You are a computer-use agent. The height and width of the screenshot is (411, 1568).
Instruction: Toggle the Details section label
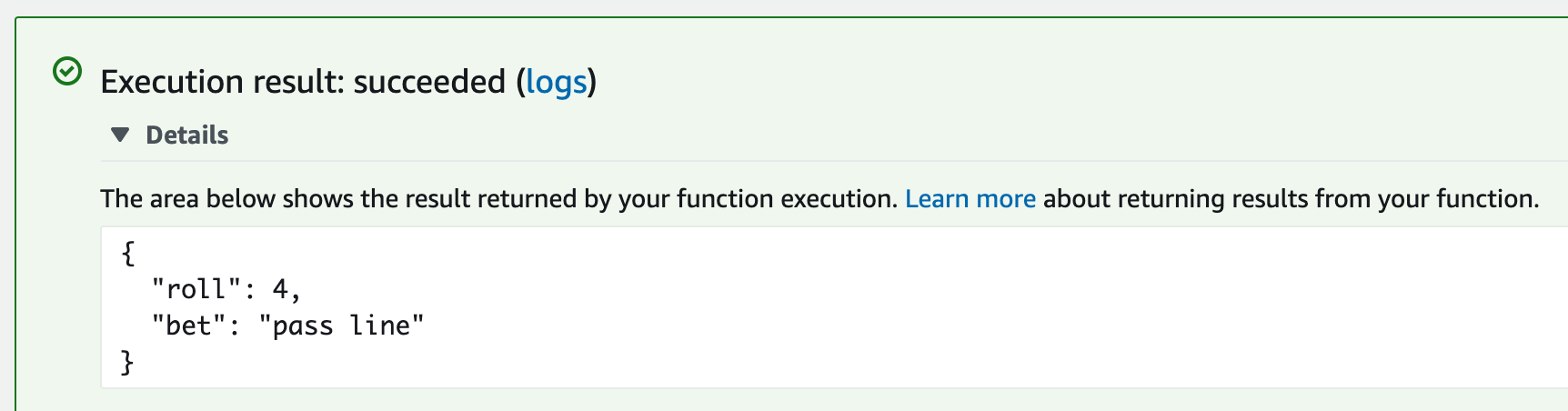[x=186, y=135]
